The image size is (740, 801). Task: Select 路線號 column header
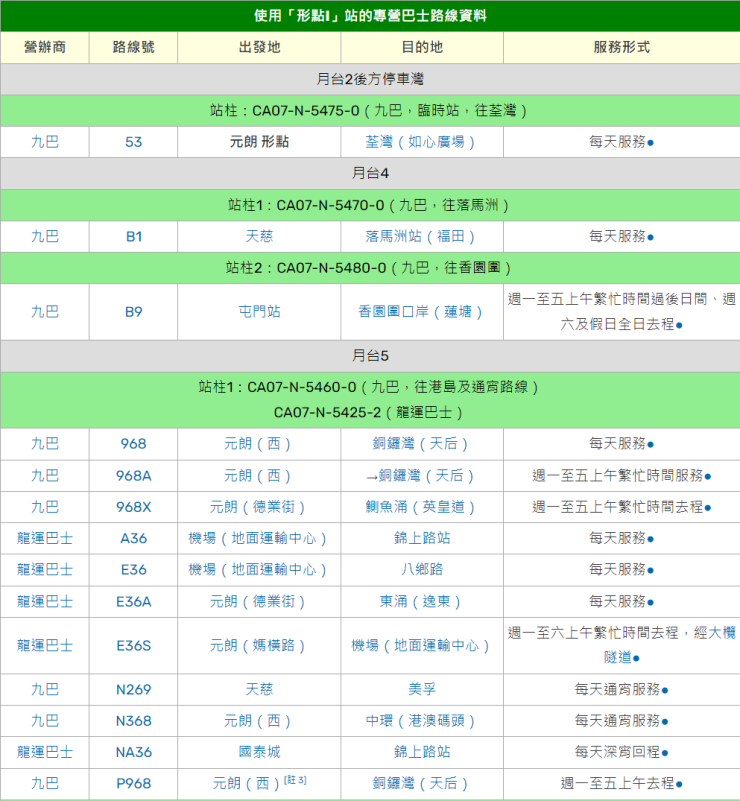click(x=133, y=47)
